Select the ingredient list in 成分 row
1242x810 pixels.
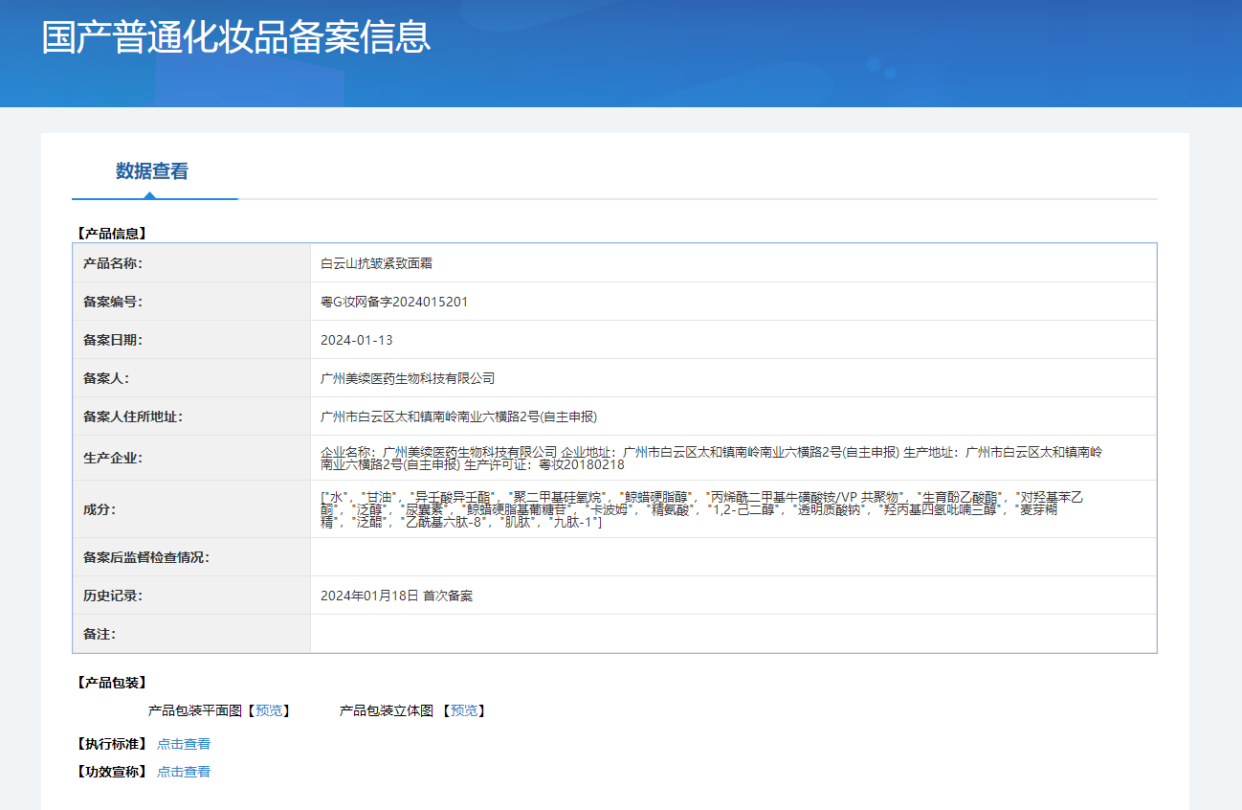tap(701, 510)
